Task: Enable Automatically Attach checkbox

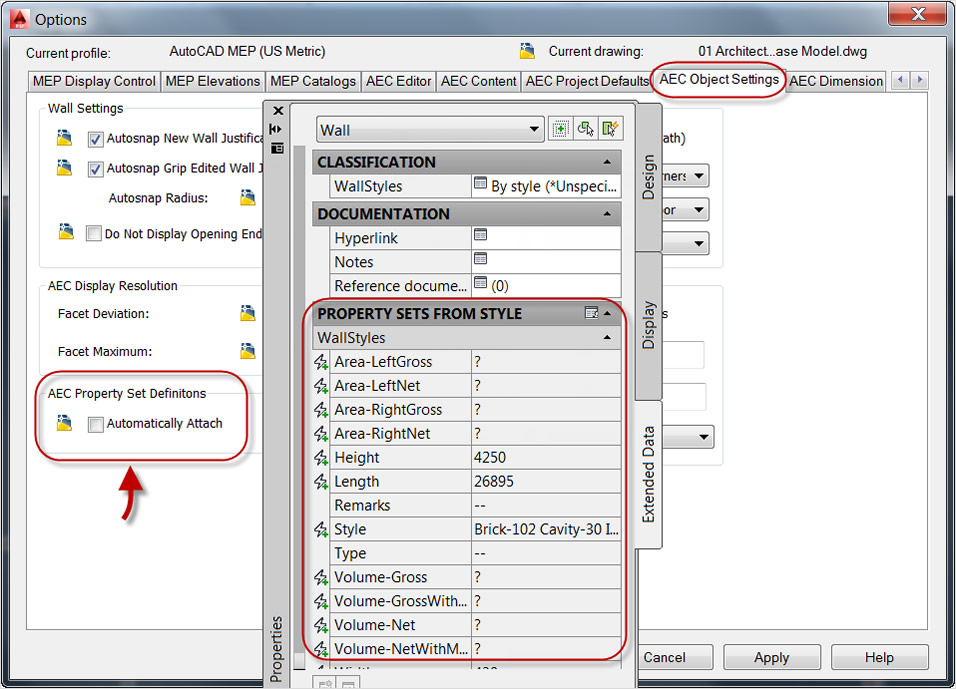Action: coord(95,424)
